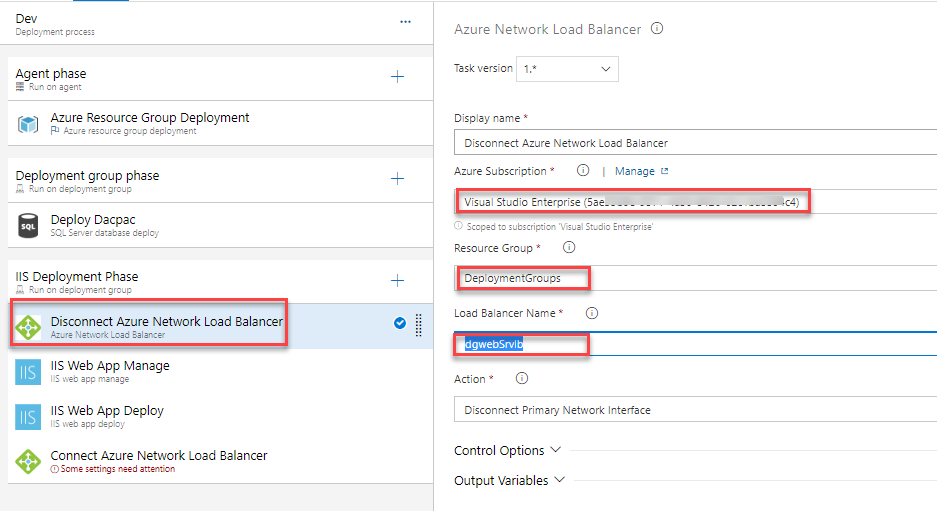Screen dimensions: 937x511
Task: Click 'Scoped to subscription' note text
Action: [560, 227]
